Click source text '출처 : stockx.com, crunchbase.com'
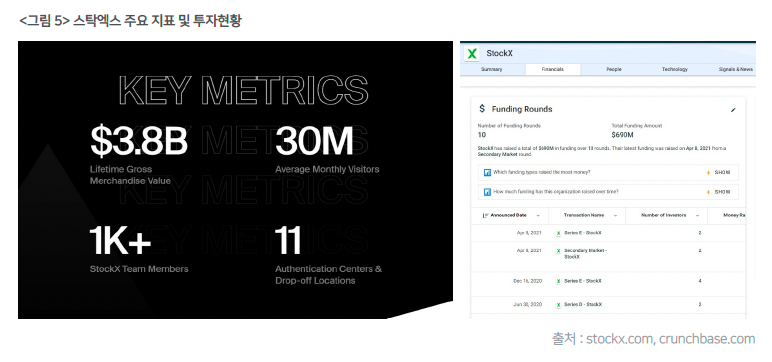The width and height of the screenshot is (772, 362). point(653,339)
